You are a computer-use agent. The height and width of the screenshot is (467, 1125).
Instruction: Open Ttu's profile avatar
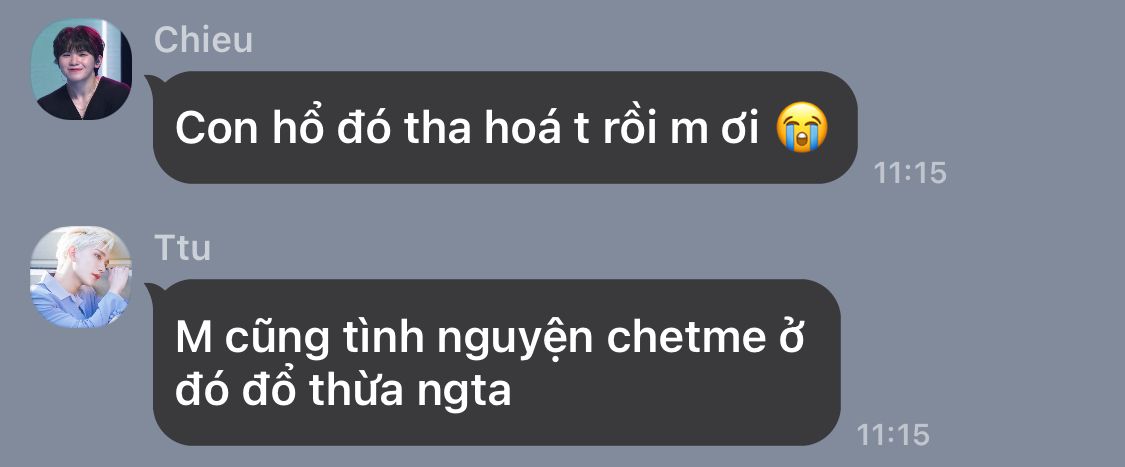81,277
